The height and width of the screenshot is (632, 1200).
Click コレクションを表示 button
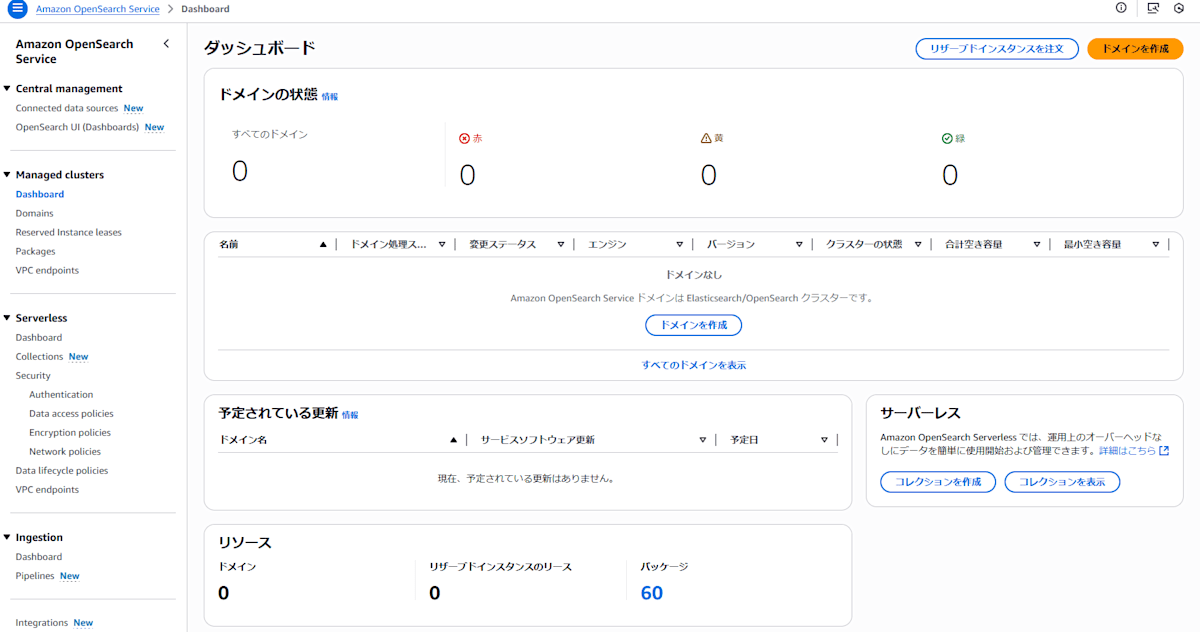click(x=1062, y=482)
